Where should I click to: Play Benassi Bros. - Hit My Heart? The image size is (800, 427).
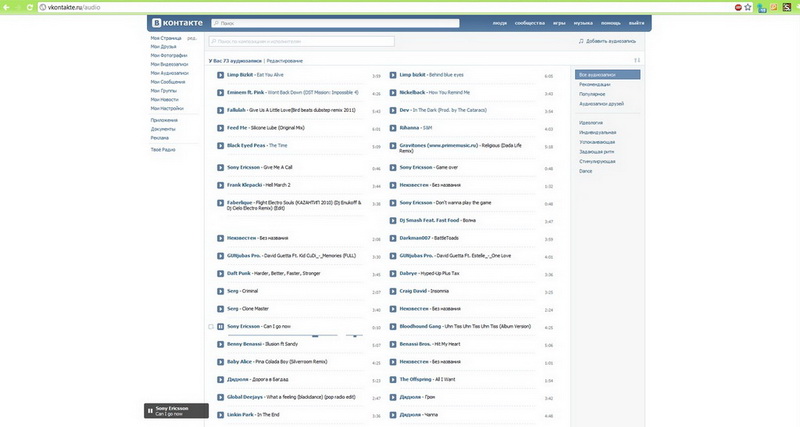point(393,344)
